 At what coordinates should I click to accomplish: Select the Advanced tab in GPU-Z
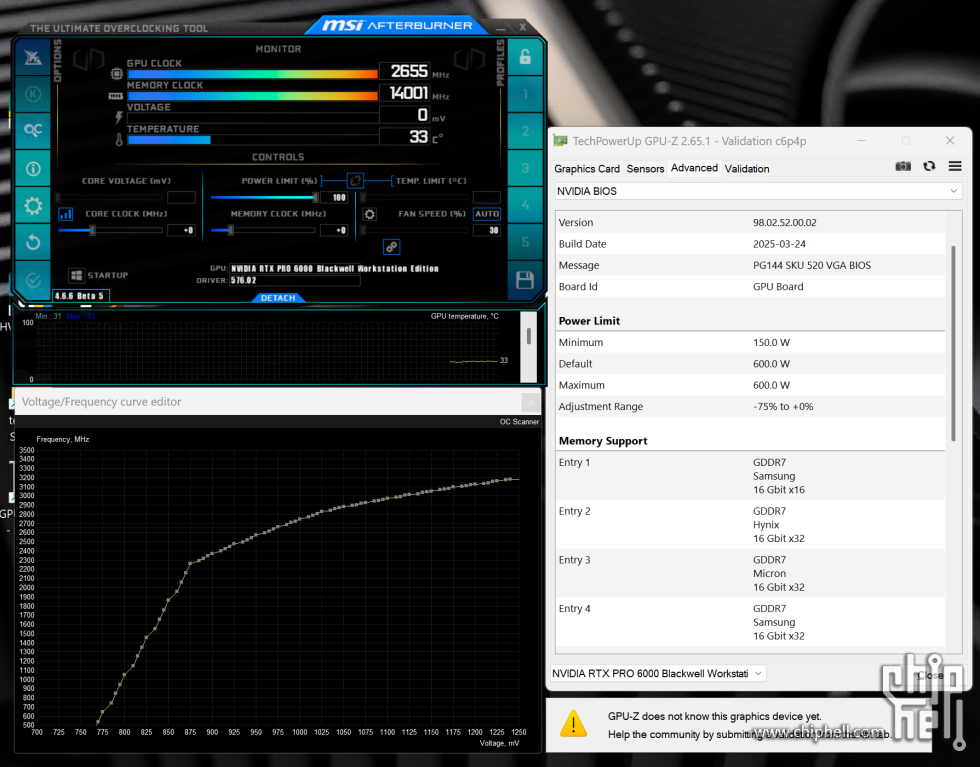point(694,168)
